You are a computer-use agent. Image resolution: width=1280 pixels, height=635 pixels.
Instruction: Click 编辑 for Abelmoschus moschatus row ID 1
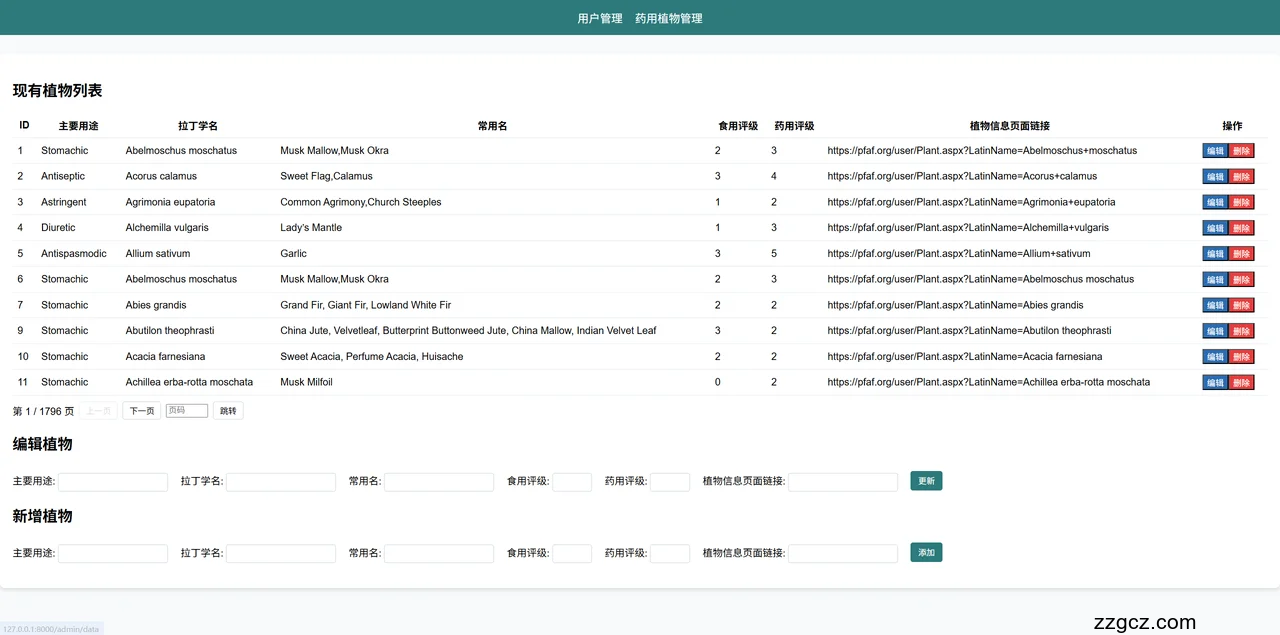click(1214, 151)
